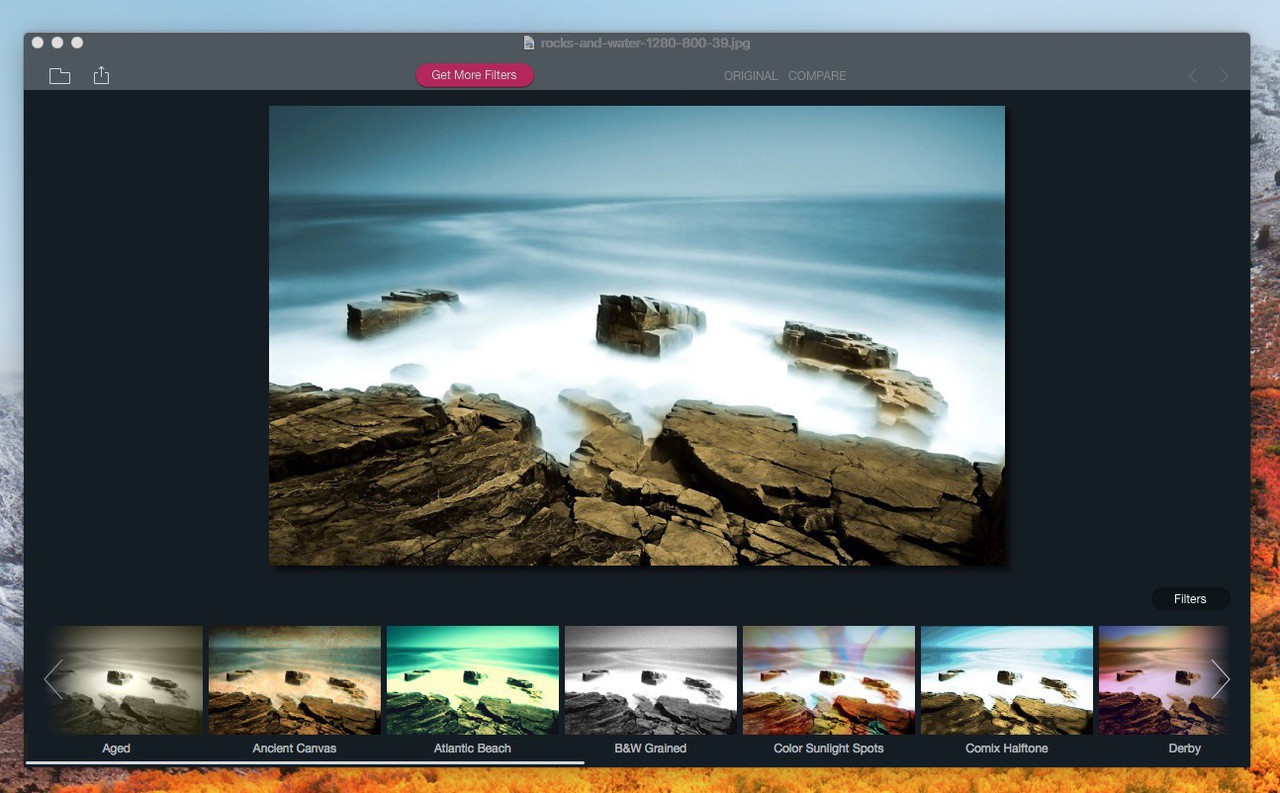This screenshot has height=793, width=1280.
Task: Click the main rocks-and-water preview image
Action: pyautogui.click(x=637, y=335)
